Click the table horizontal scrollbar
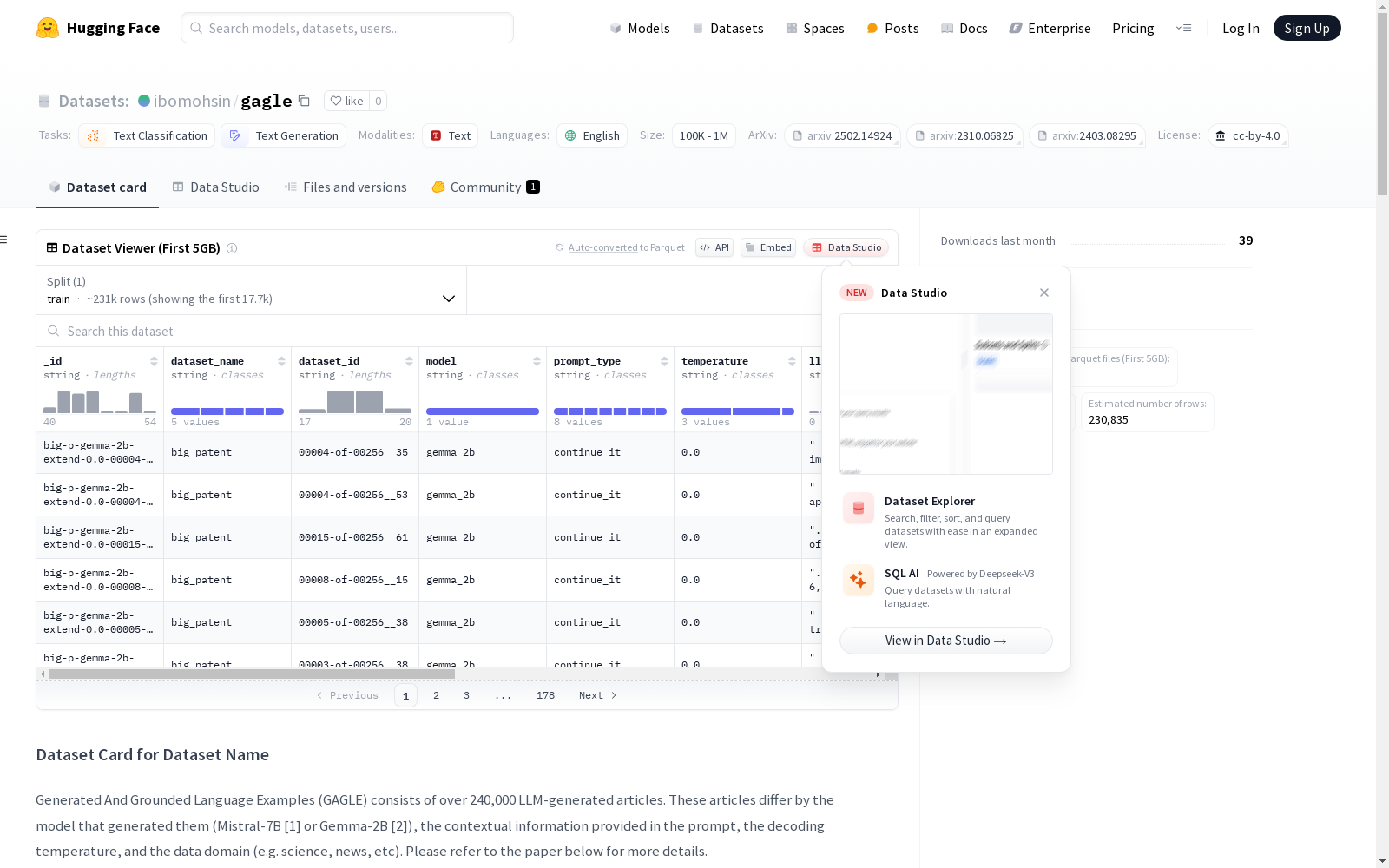 [x=252, y=674]
